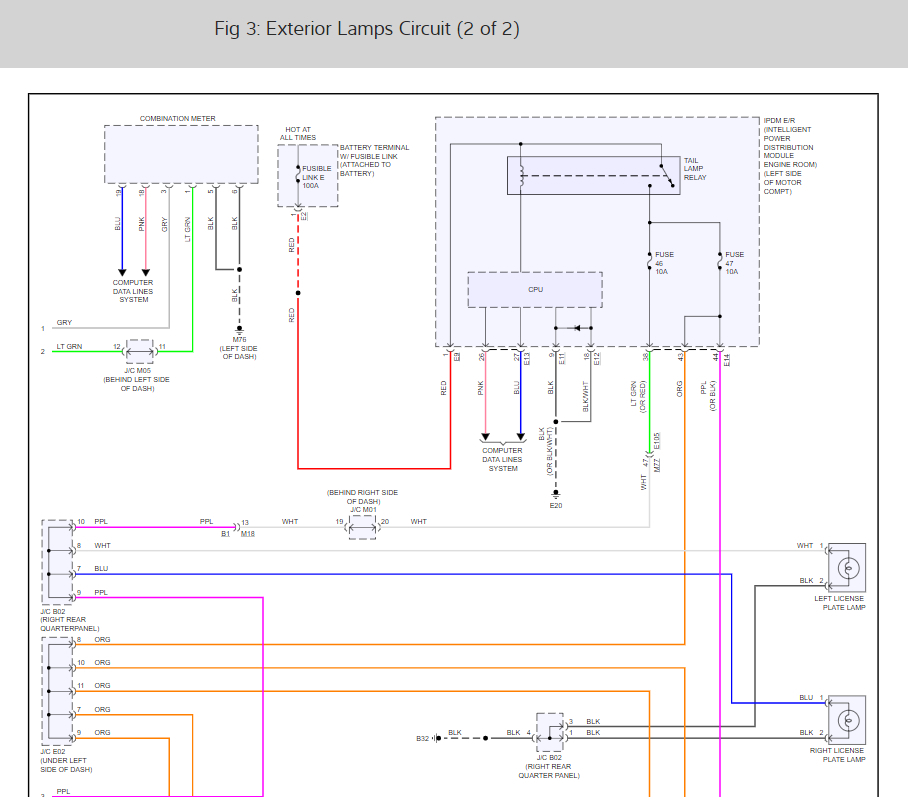Select the HOT AT ALL TIMES label

click(298, 134)
